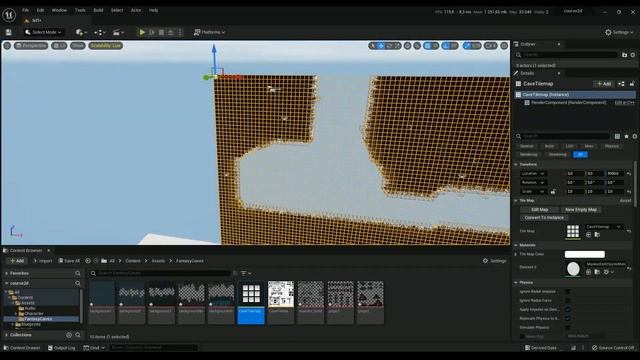640x360 pixels.
Task: Click the Edit Map button
Action: tap(540, 209)
